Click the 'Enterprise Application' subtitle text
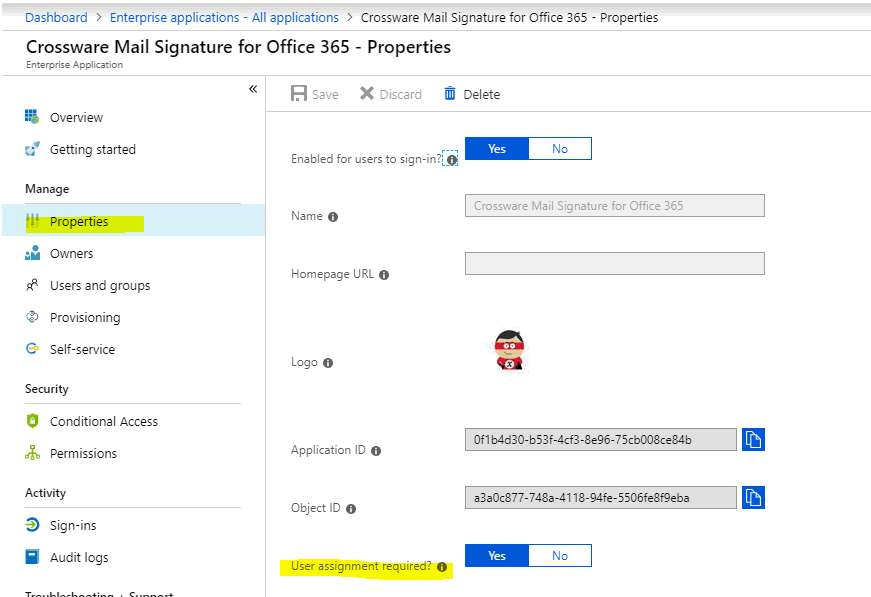This screenshot has width=871, height=597. coord(74,64)
